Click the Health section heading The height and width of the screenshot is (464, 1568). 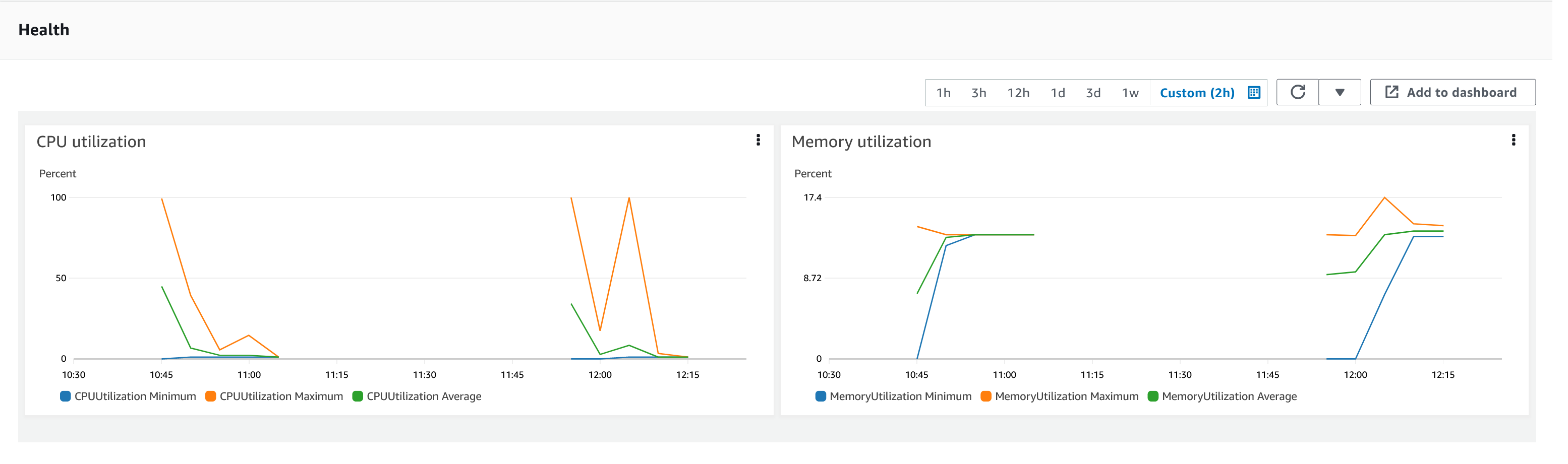[44, 30]
